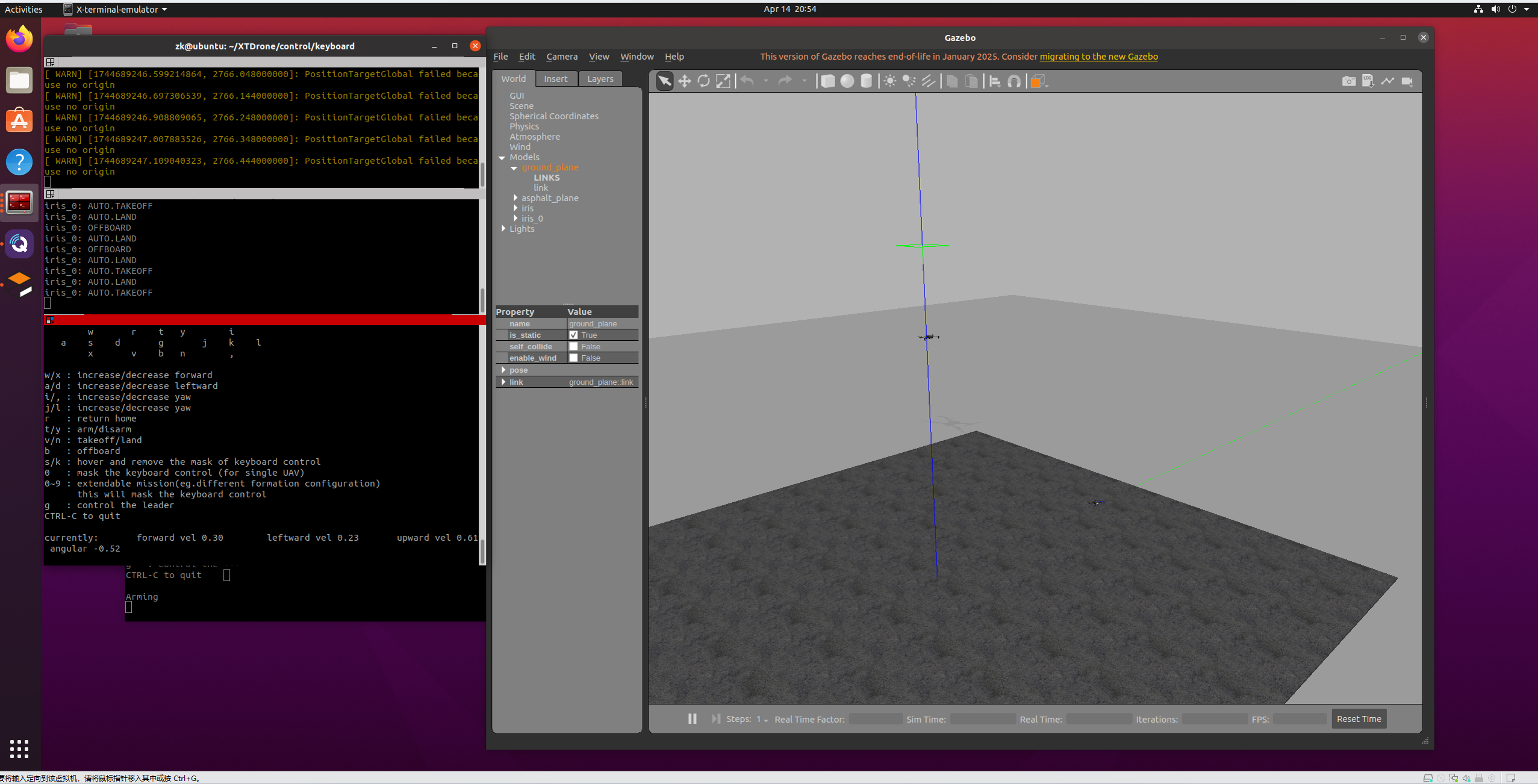The width and height of the screenshot is (1538, 784).
Task: Toggle the enable_wind checkbox
Action: [573, 358]
